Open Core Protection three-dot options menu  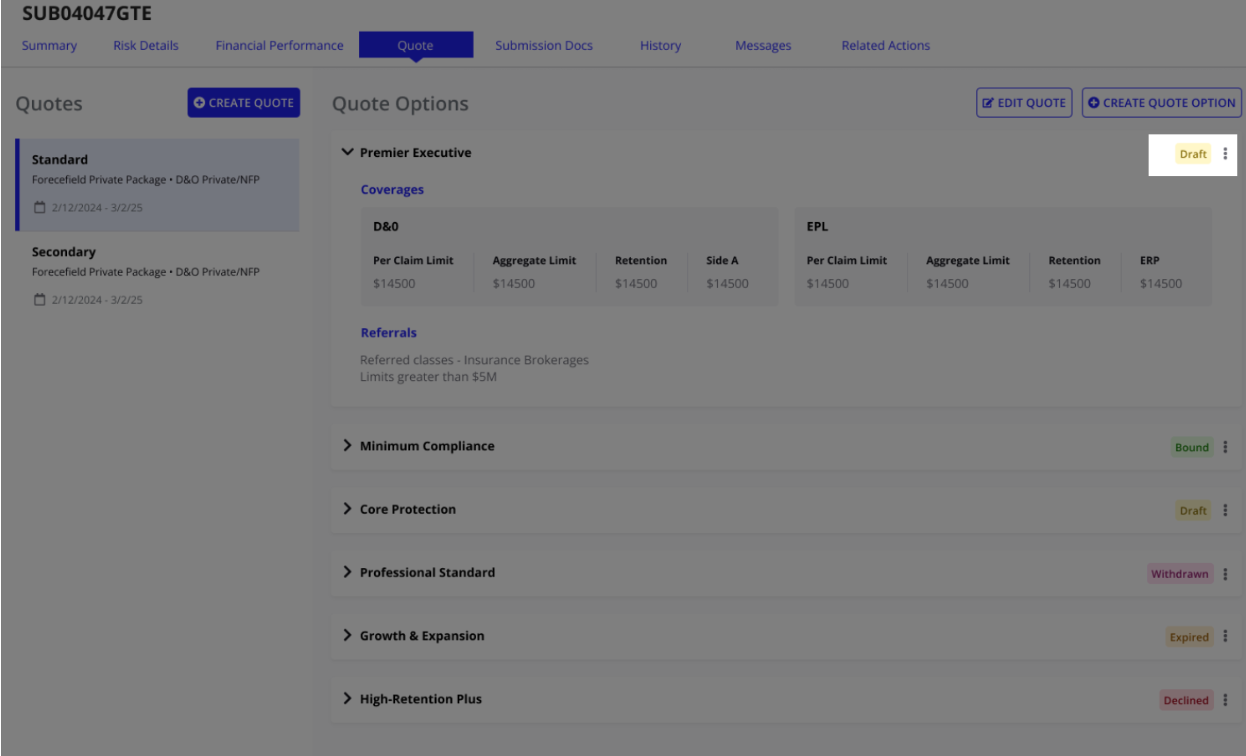[x=1226, y=510]
